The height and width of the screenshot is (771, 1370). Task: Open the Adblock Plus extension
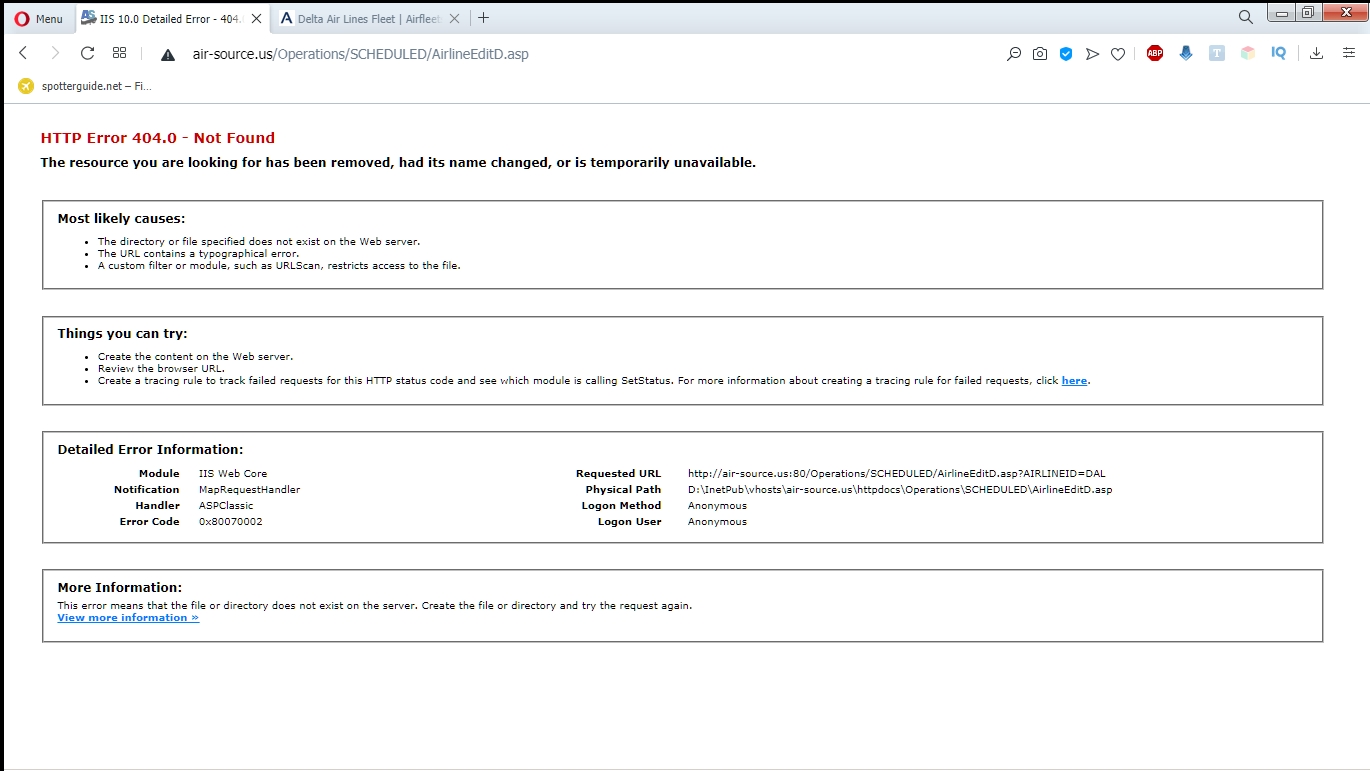click(1155, 54)
